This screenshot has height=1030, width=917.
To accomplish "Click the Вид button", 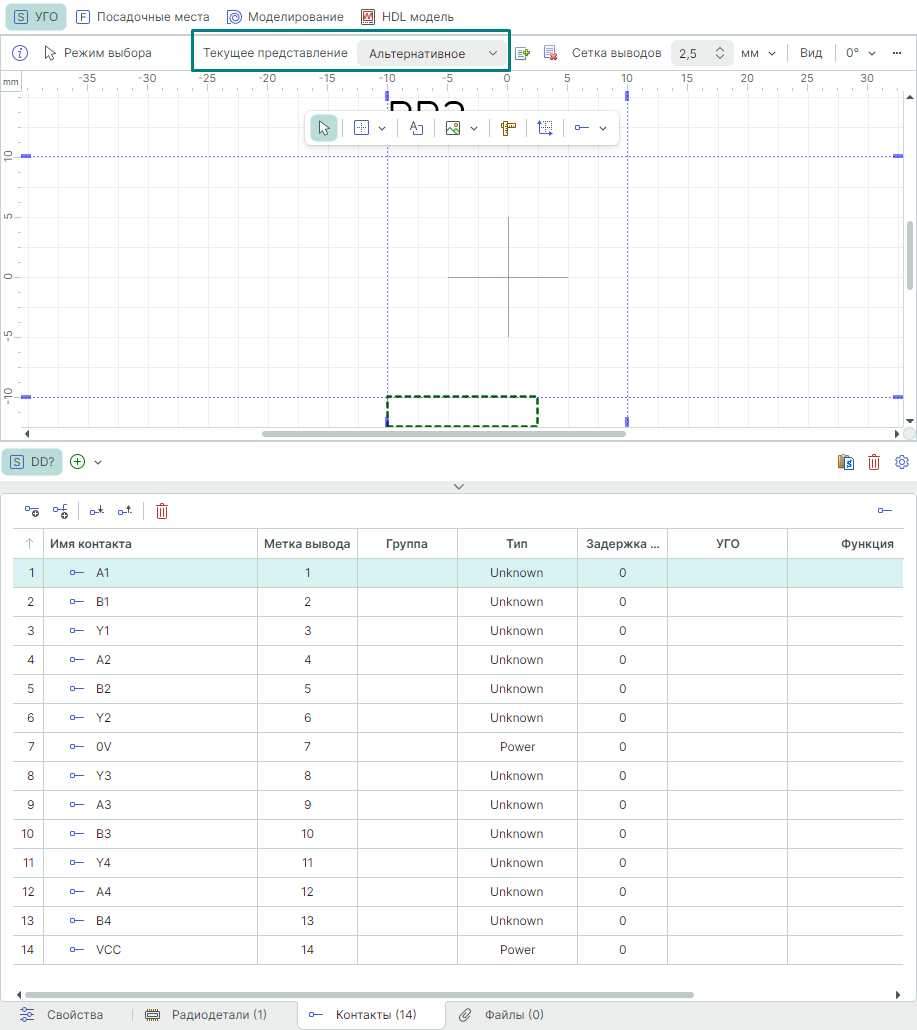I will pos(811,53).
